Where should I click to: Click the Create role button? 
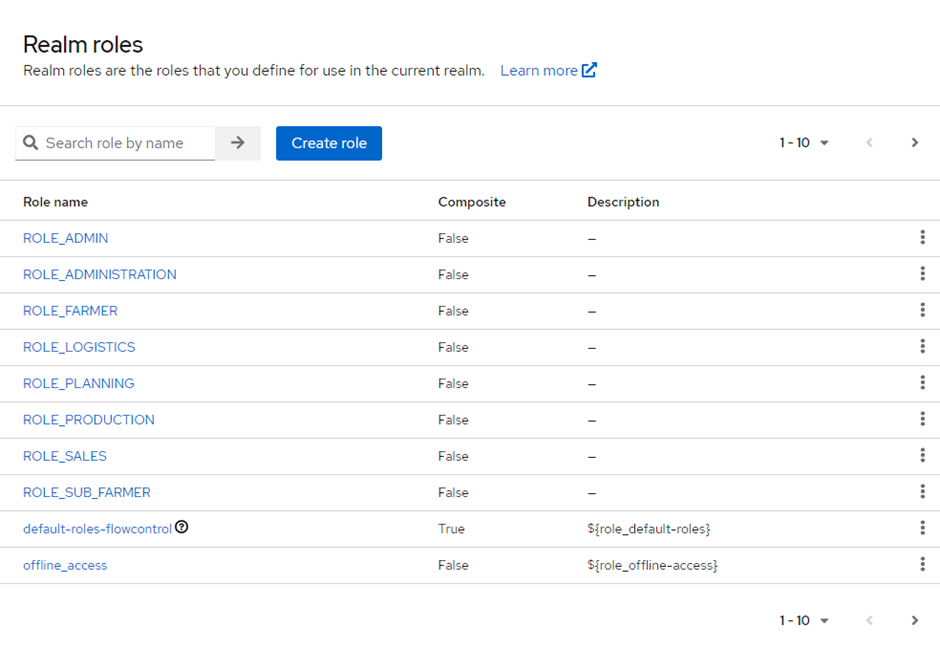point(329,143)
